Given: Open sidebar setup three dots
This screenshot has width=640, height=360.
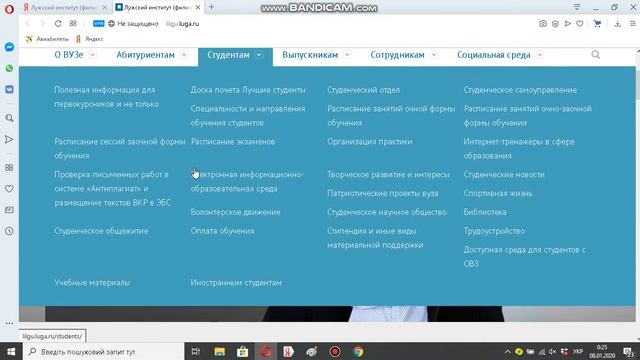Looking at the screenshot, I should point(9,323).
